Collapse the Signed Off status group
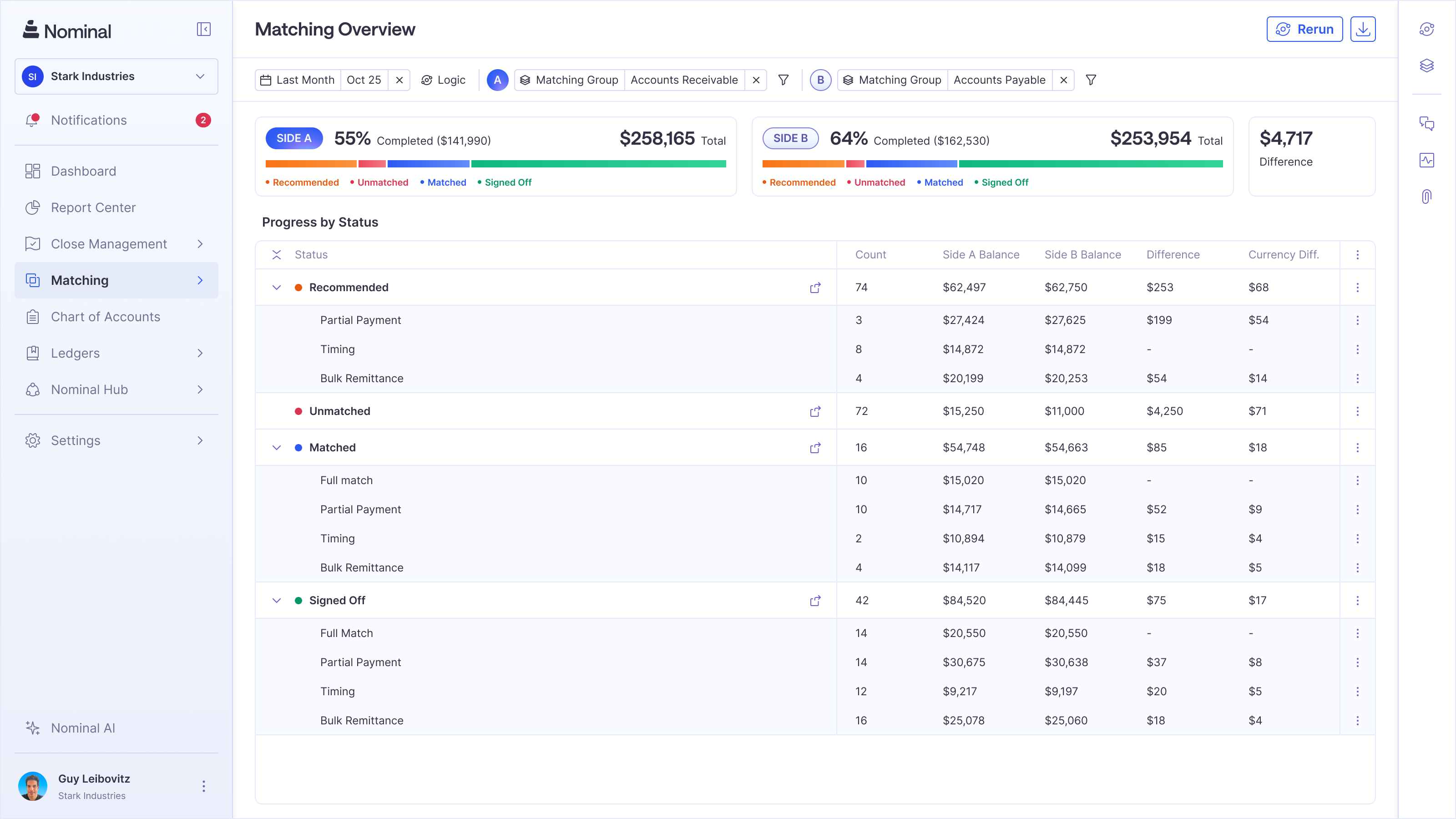The height and width of the screenshot is (819, 1456). pyautogui.click(x=277, y=600)
